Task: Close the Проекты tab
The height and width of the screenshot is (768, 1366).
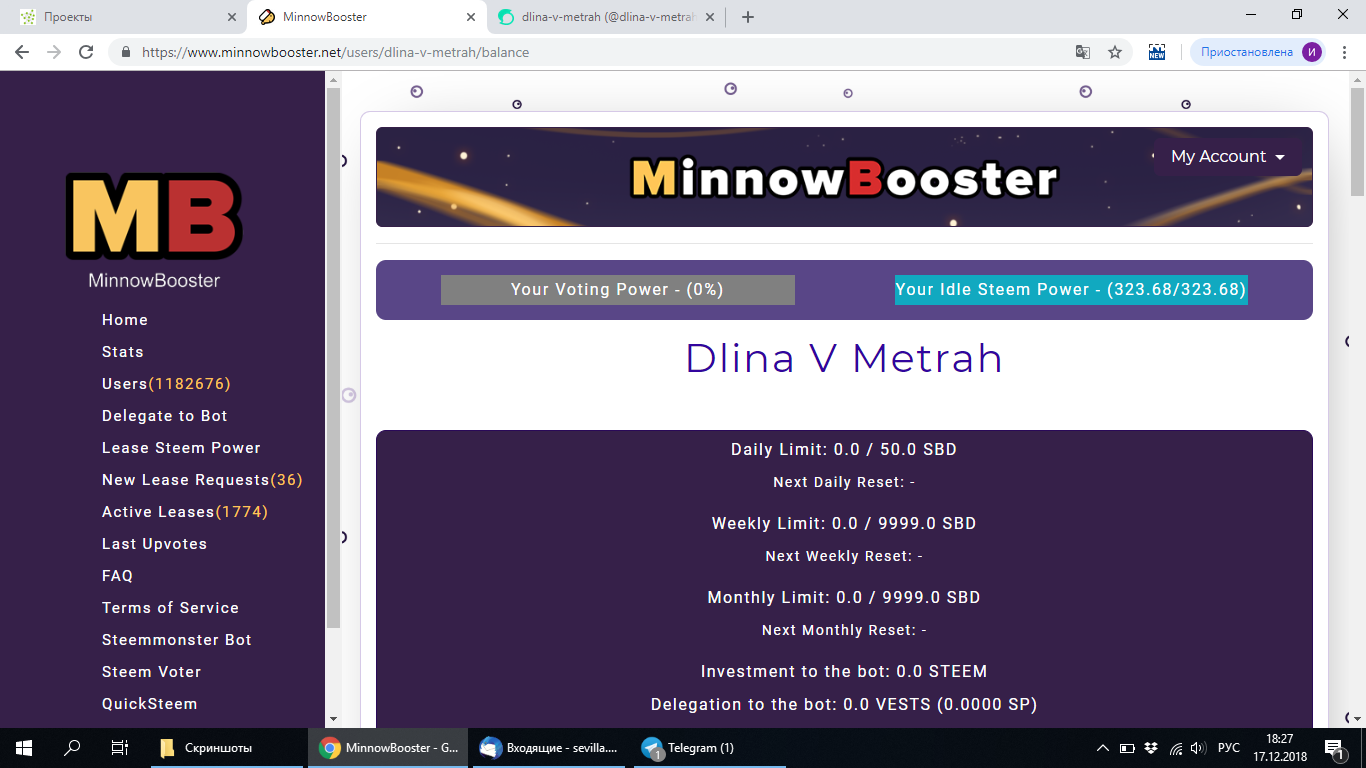Action: [232, 17]
